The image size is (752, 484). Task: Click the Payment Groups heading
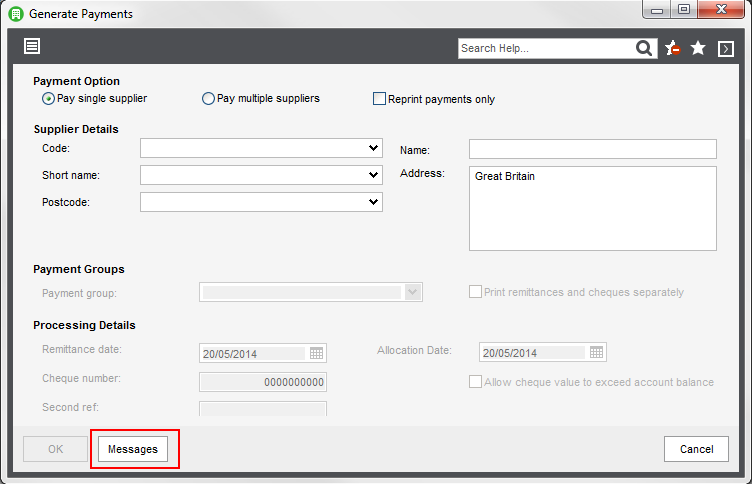point(79,269)
